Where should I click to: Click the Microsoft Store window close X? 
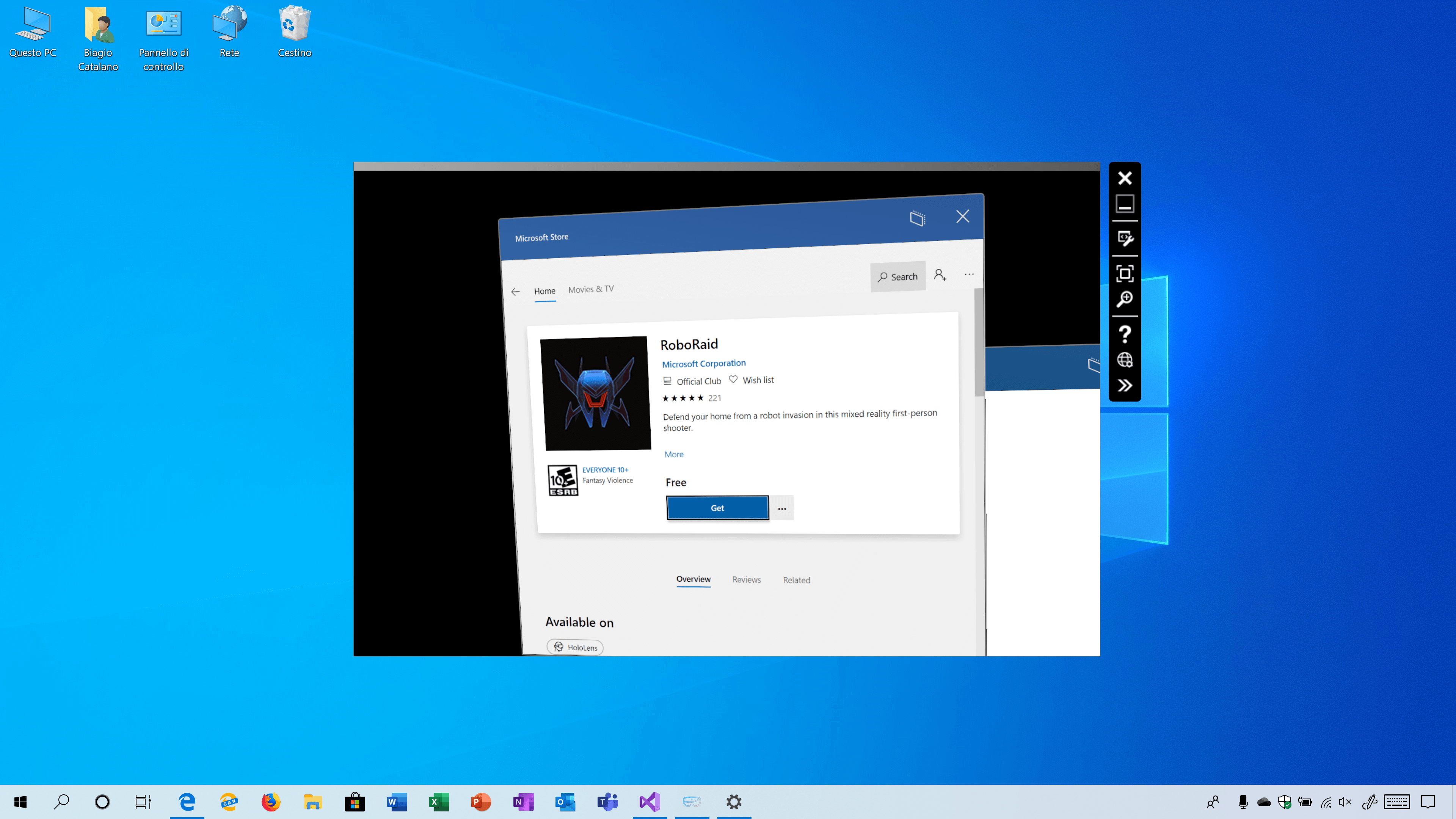click(x=963, y=217)
